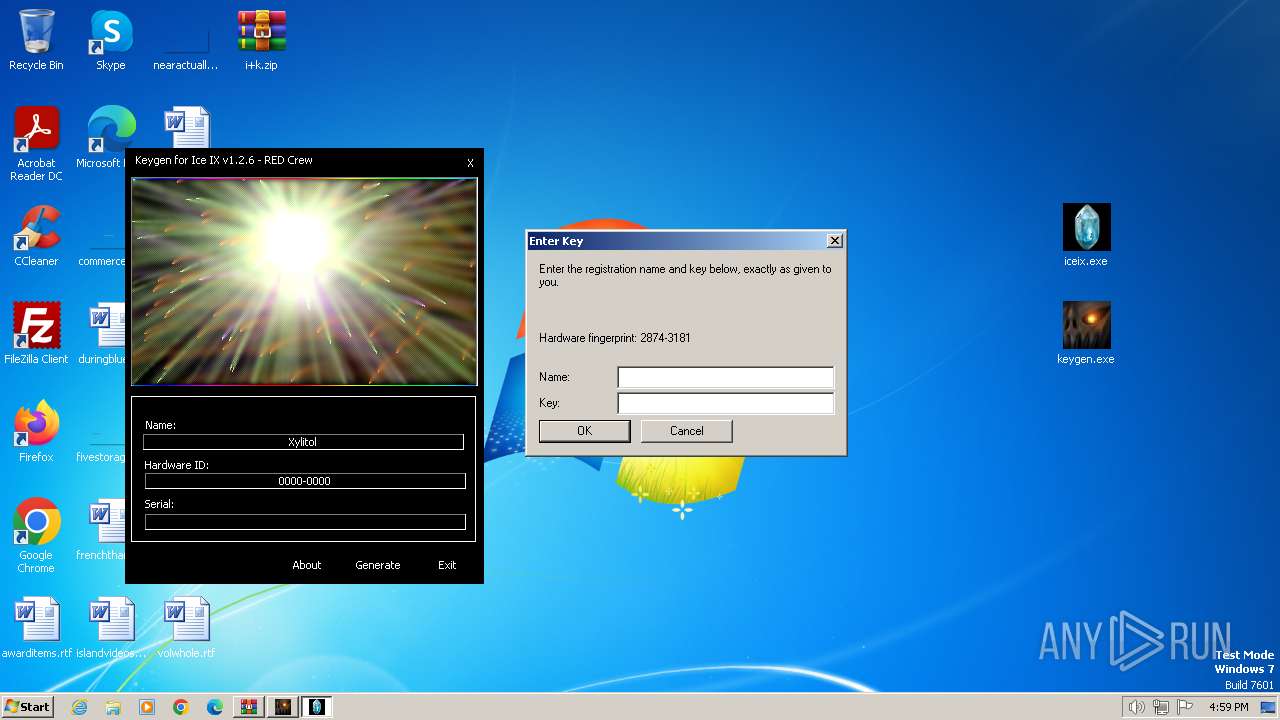Click the show desktop button

(x=1269, y=707)
